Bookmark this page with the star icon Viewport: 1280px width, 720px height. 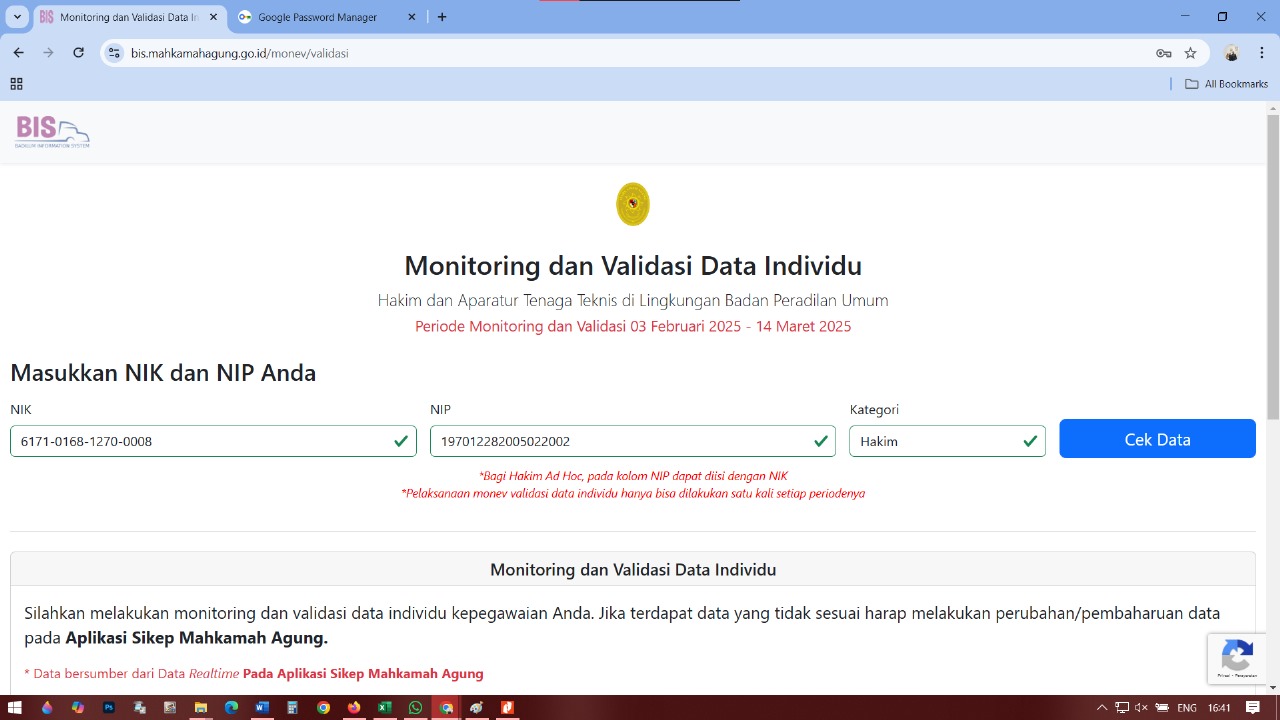tap(1190, 53)
